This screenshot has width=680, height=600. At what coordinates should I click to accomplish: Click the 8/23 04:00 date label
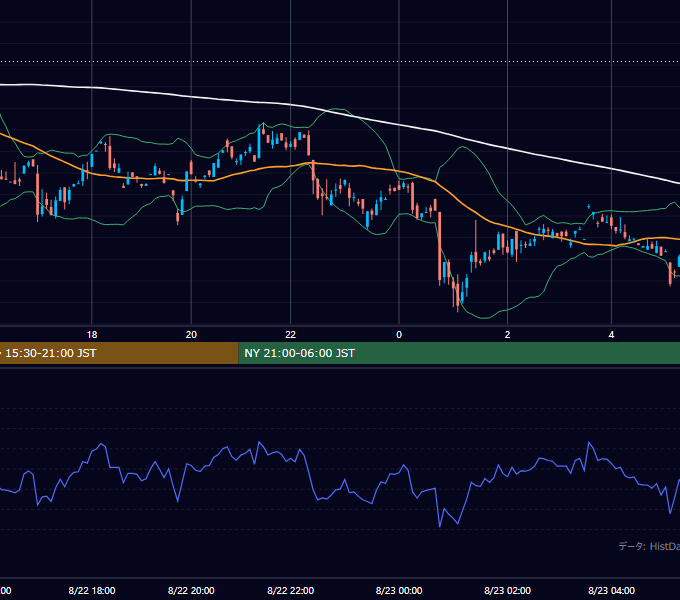(x=611, y=590)
